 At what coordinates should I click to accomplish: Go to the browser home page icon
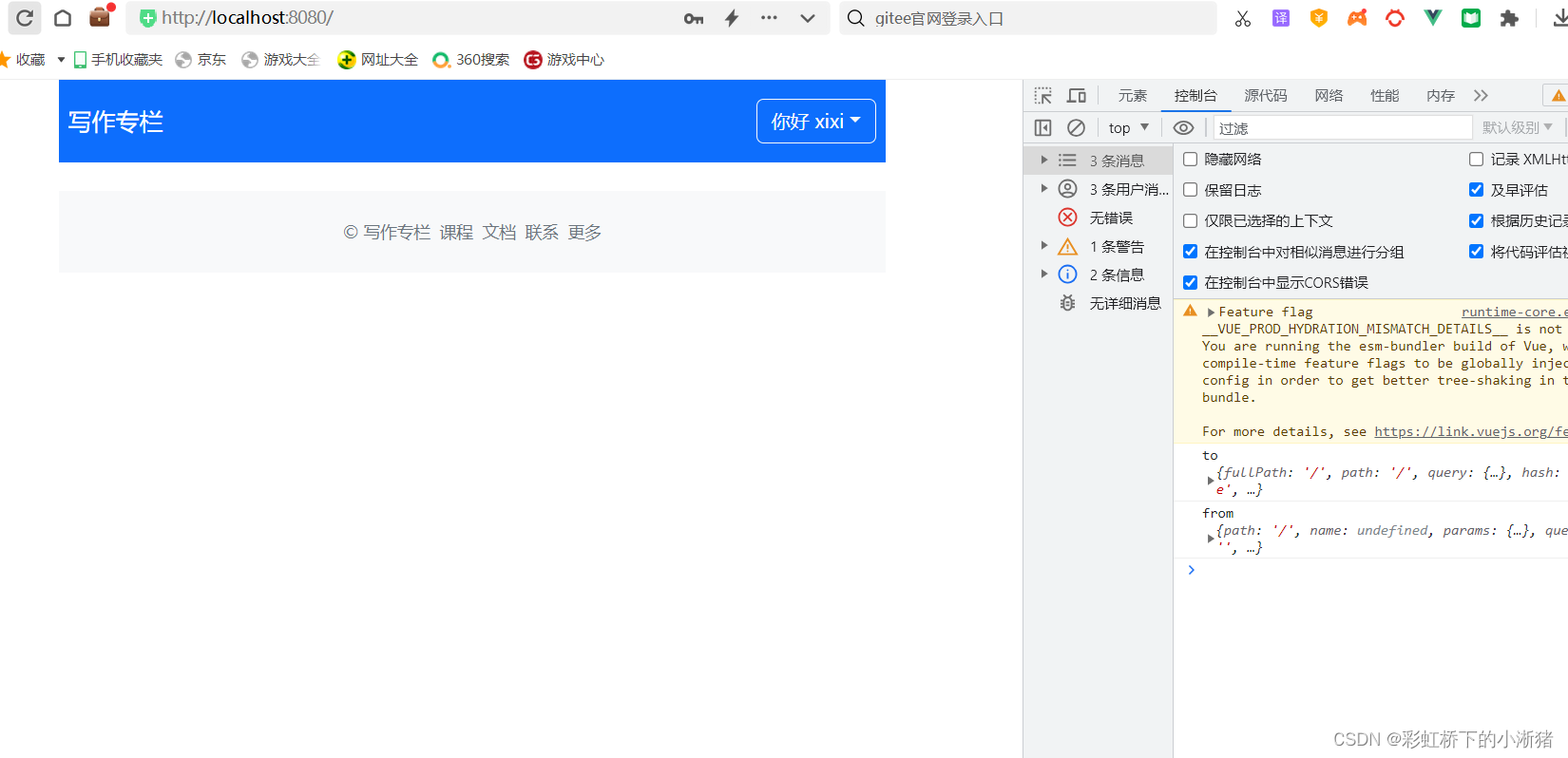click(63, 18)
